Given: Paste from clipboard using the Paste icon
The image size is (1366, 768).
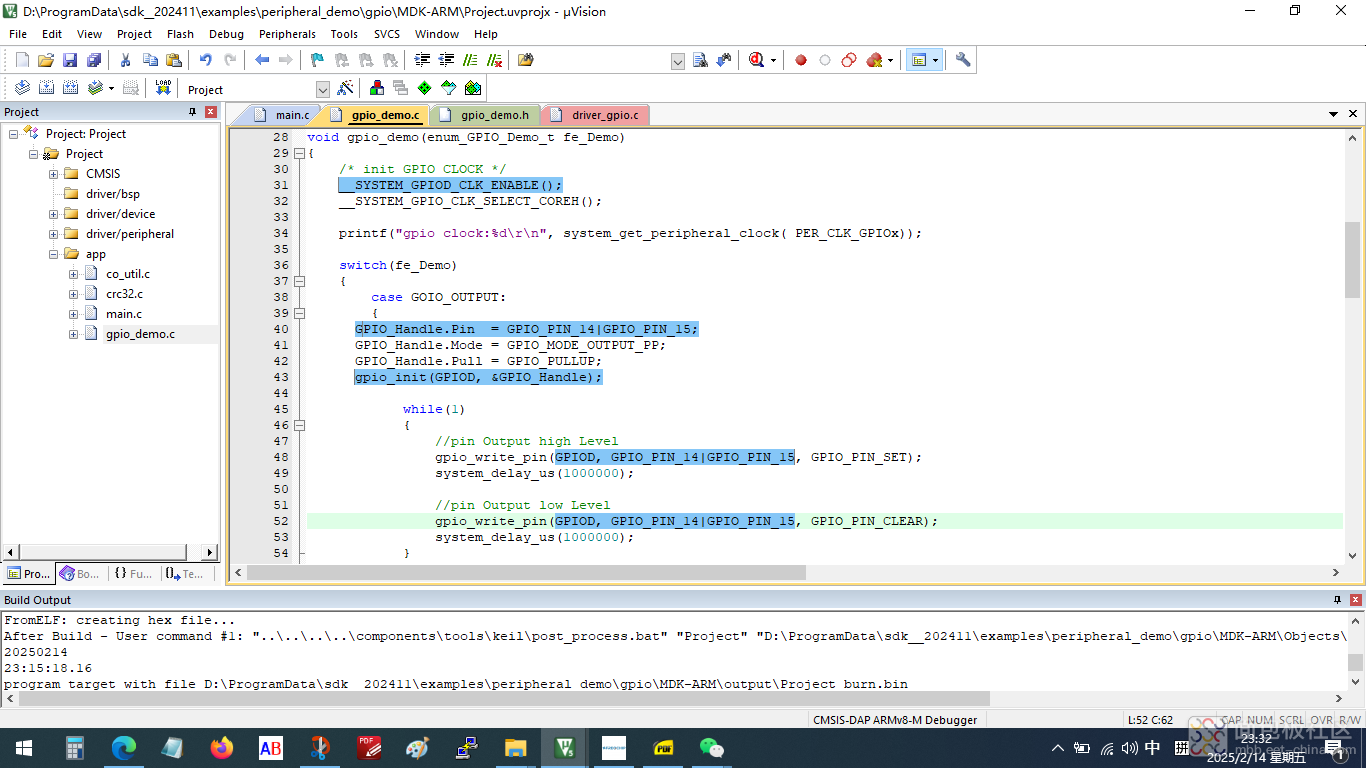Looking at the screenshot, I should tap(173, 60).
